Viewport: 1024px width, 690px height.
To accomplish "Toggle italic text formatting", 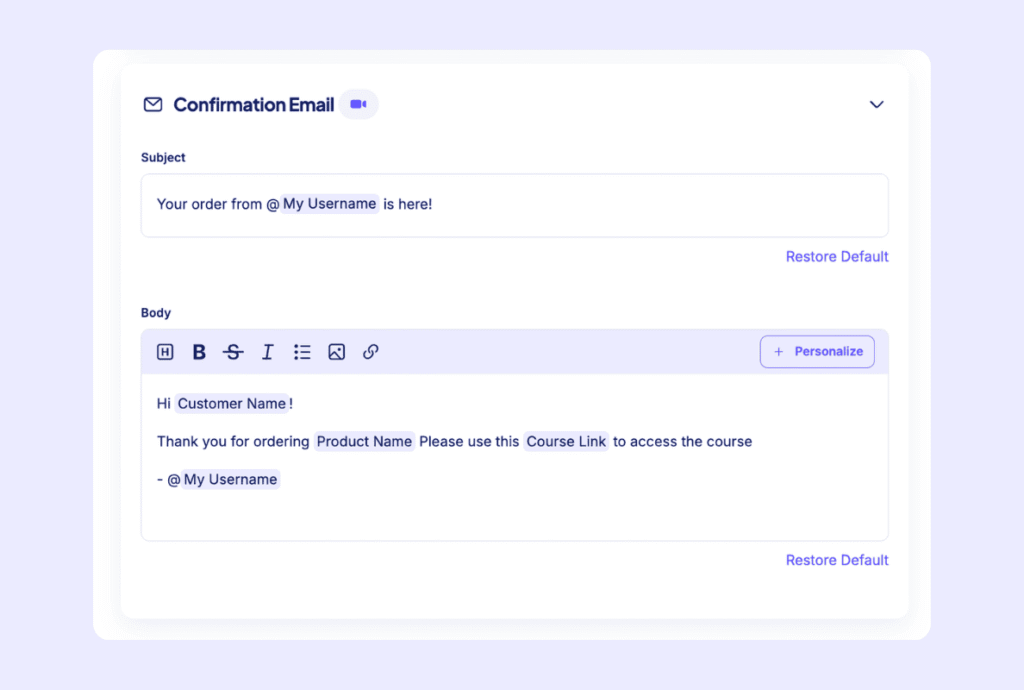I will [268, 352].
